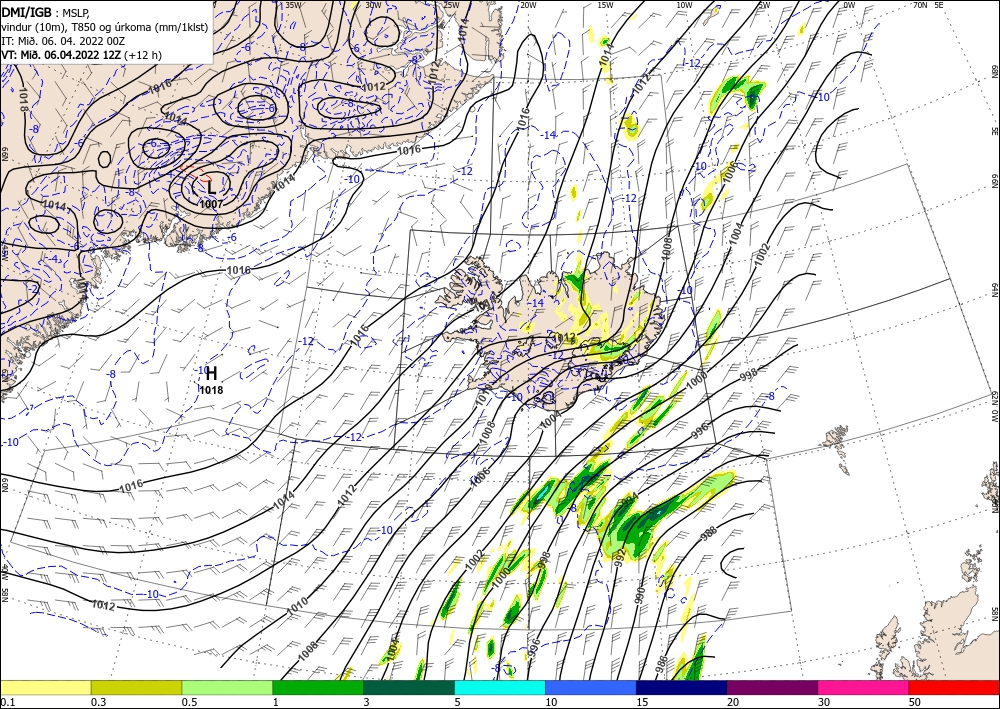Screen dimensions: 1000x709
Task: Click the '70N' latitude label at top right
Action: tap(920, 4)
